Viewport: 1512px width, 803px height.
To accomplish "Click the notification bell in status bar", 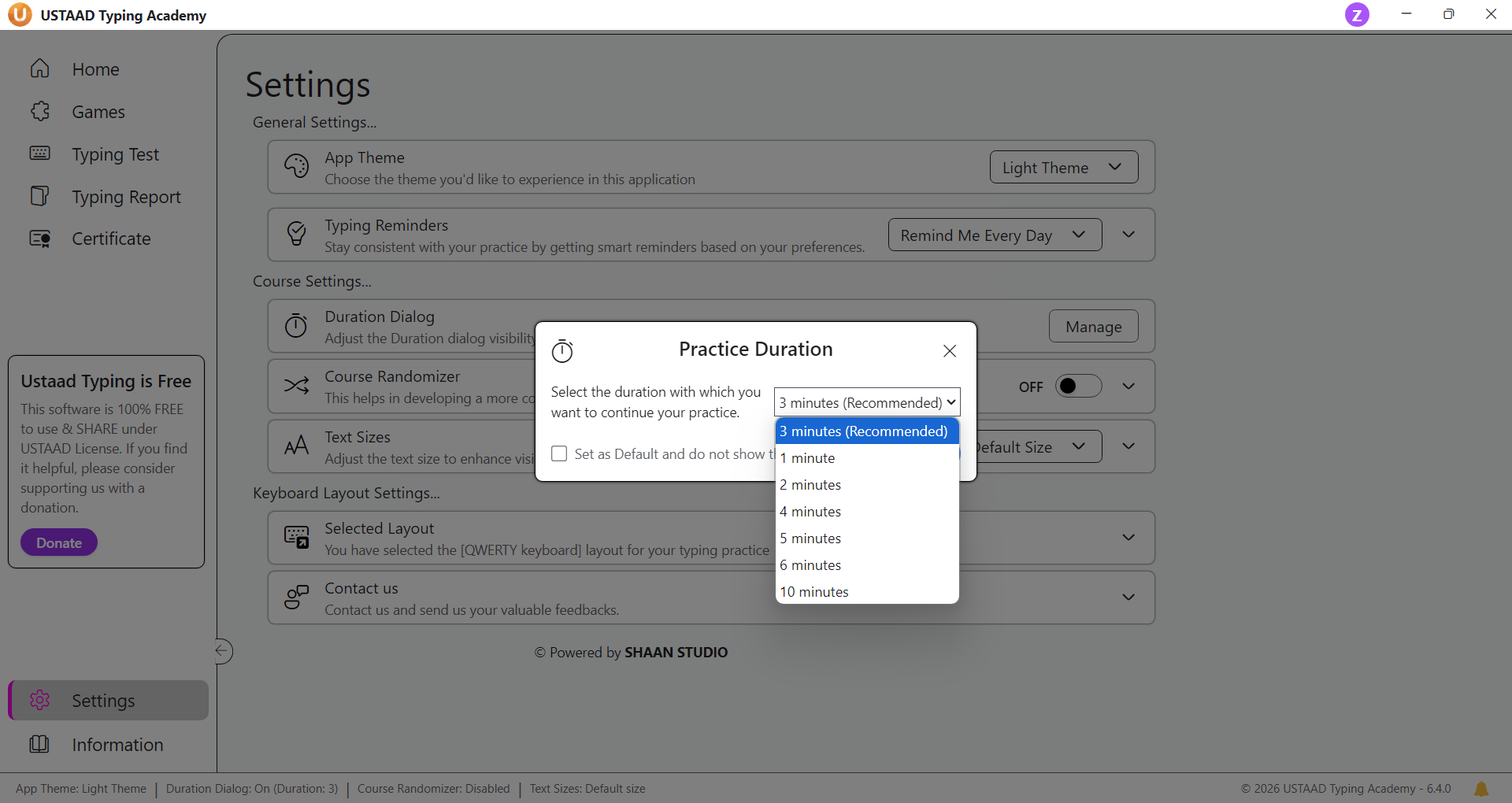I will click(1480, 789).
